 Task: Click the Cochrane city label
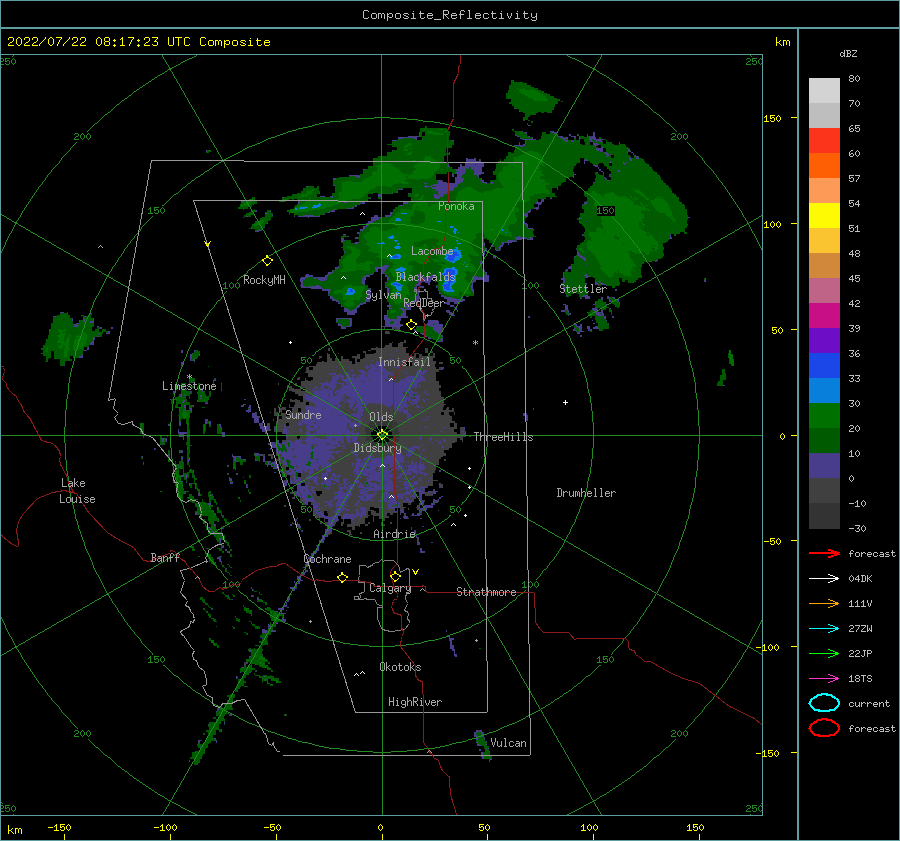tap(327, 559)
